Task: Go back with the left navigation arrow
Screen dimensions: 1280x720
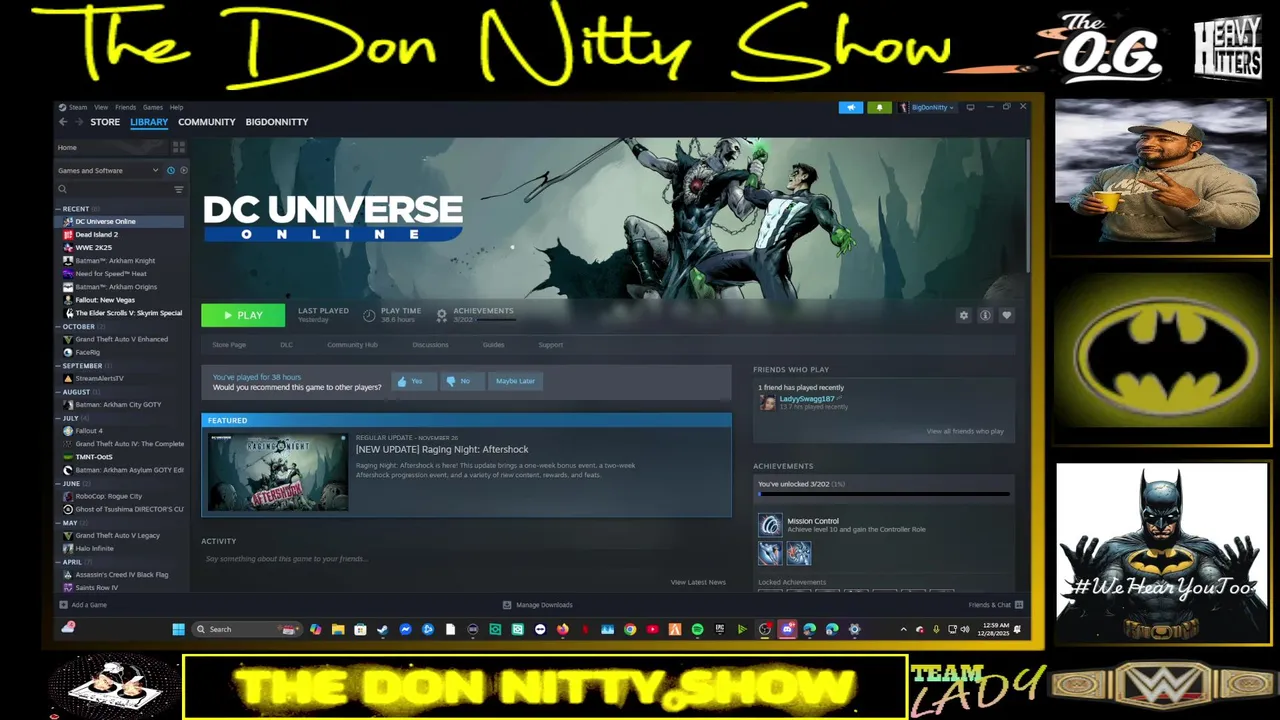Action: [63, 122]
